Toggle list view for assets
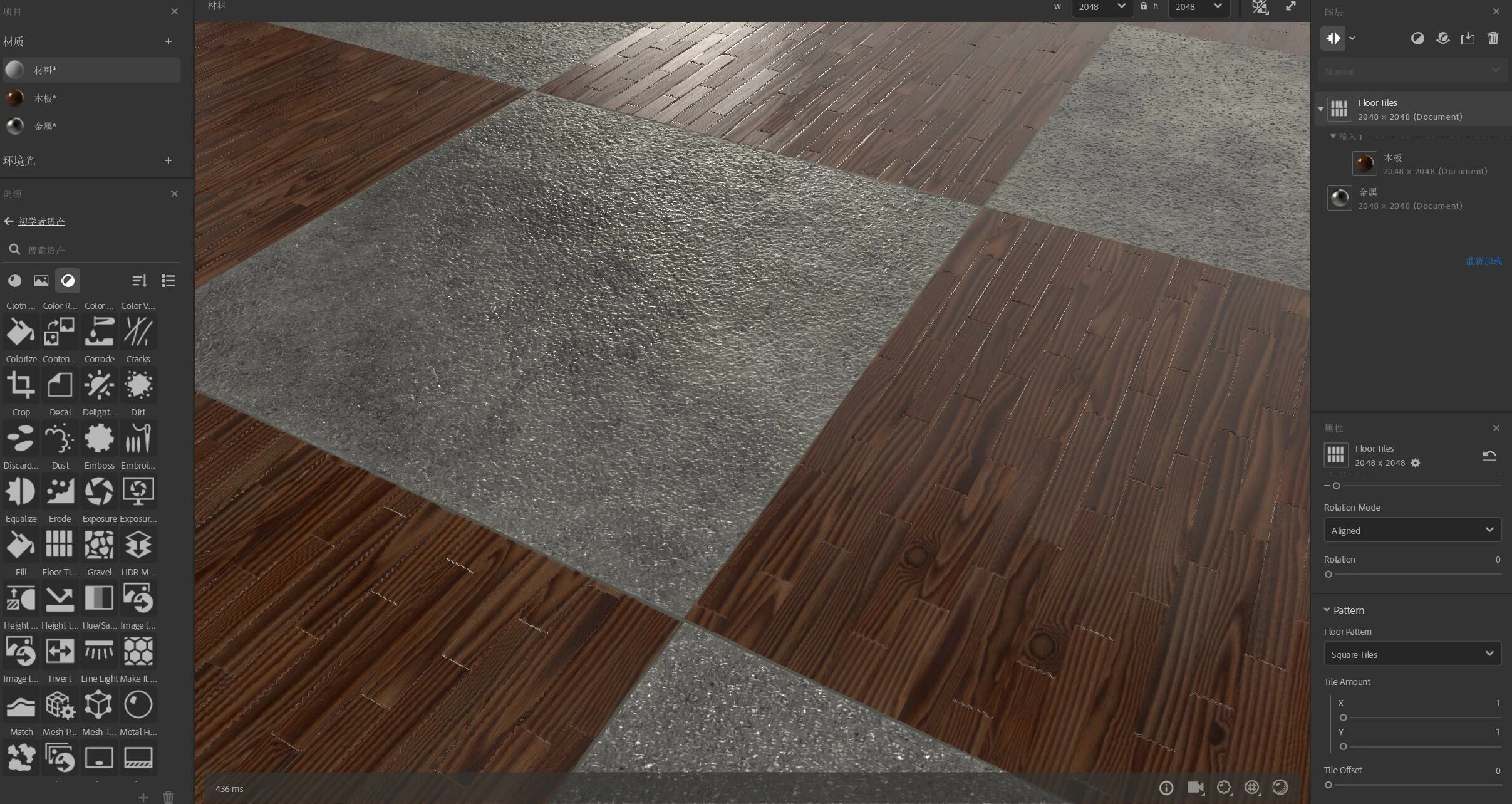This screenshot has height=804, width=1512. tap(168, 281)
